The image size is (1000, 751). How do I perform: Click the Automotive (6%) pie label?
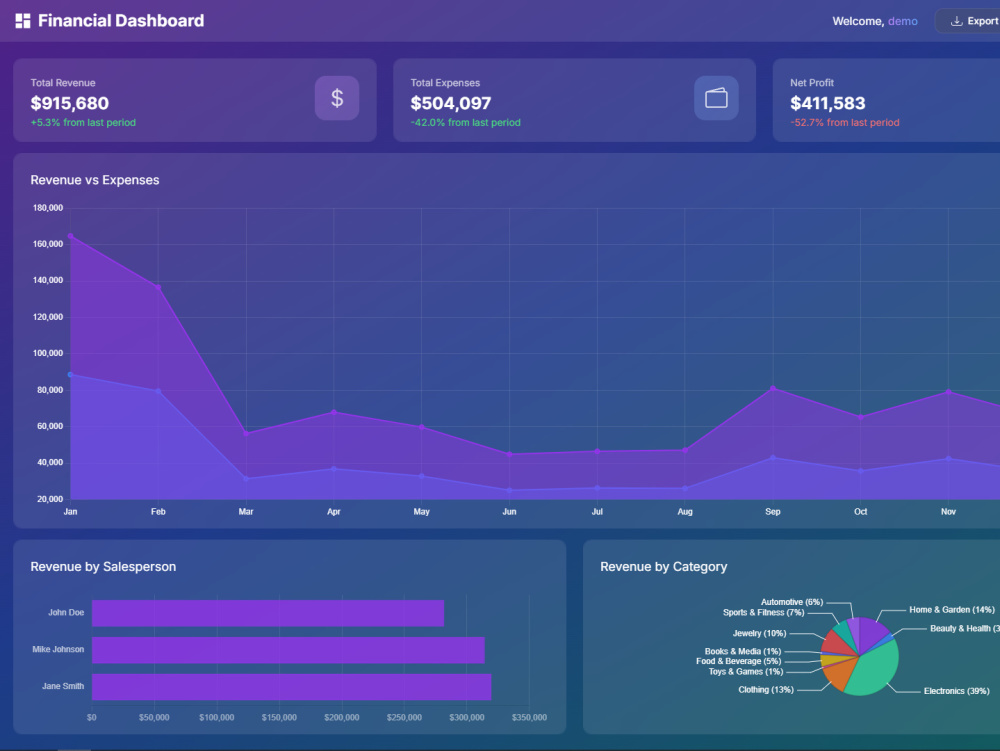(x=792, y=602)
